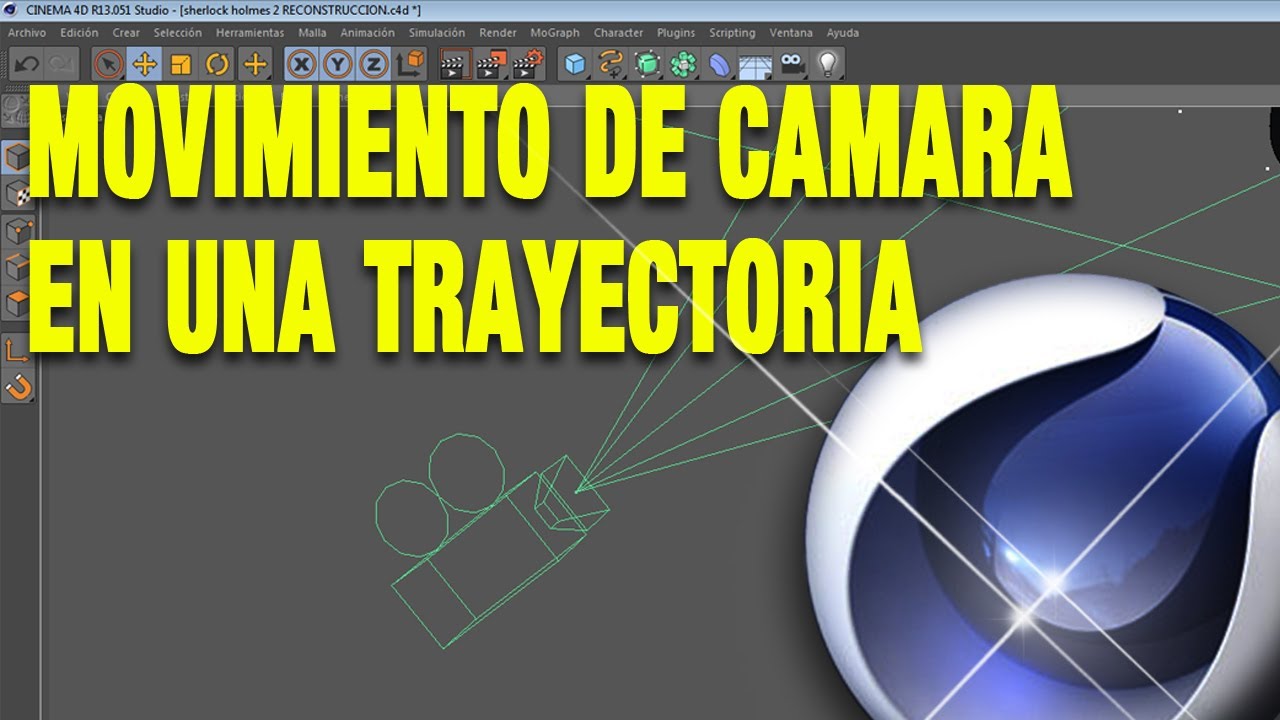
Task: Click the yellow plus recent-tool icon
Action: click(255, 65)
